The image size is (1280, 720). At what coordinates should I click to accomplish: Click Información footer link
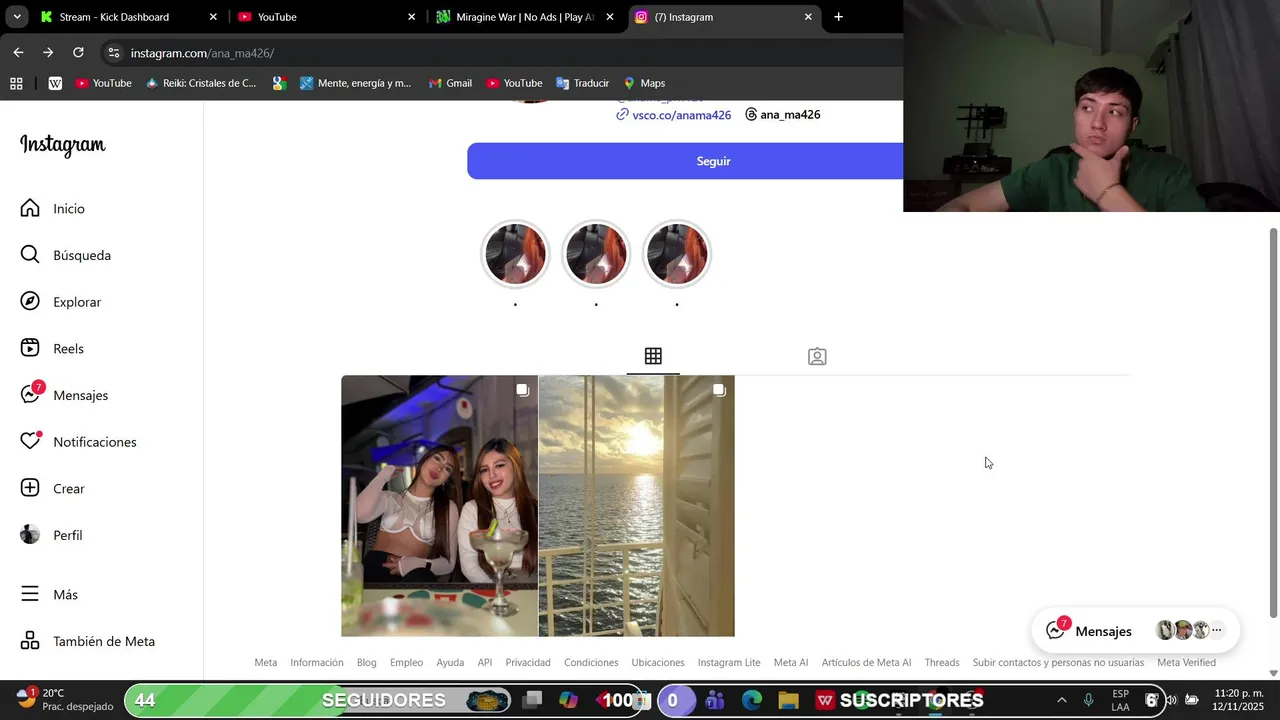317,662
